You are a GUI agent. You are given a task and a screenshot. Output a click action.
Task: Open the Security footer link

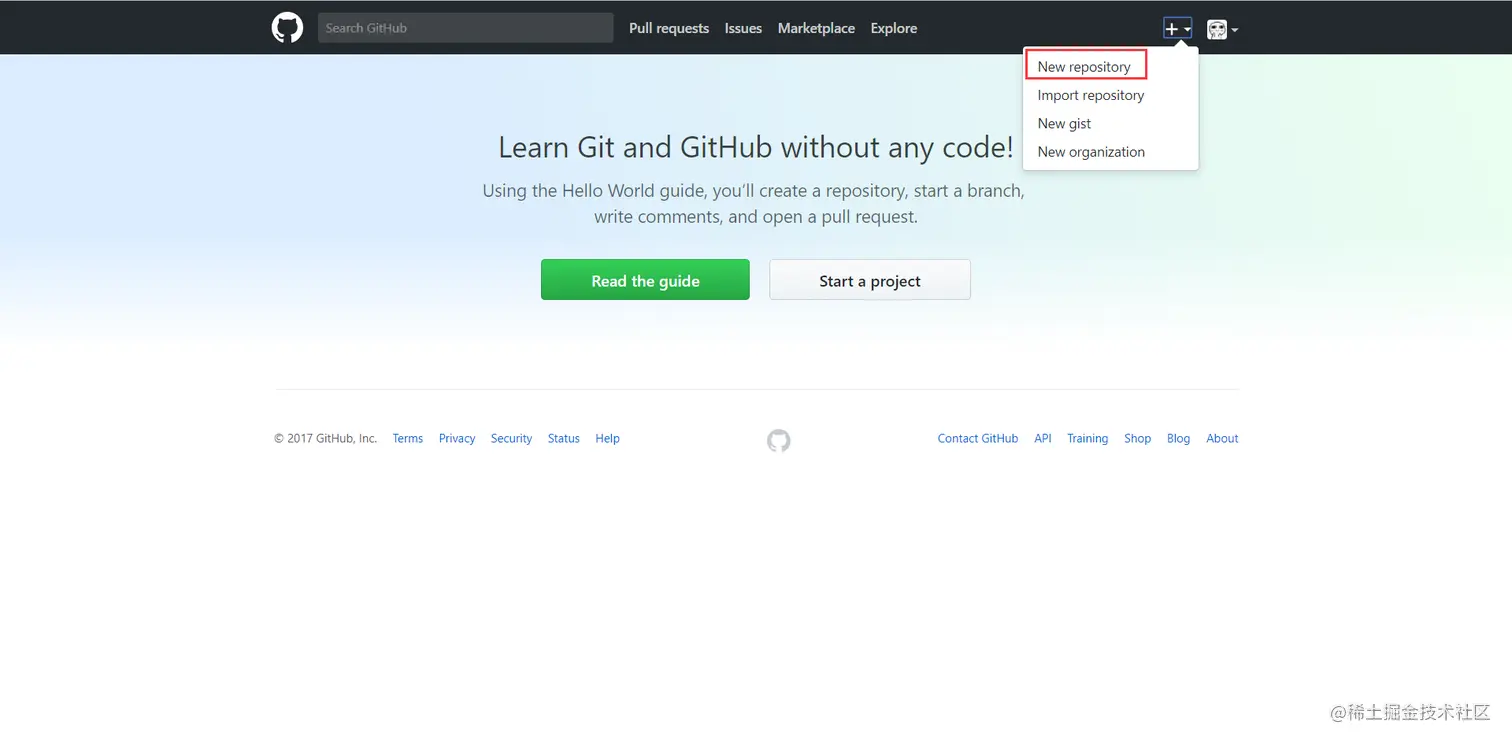tap(511, 438)
